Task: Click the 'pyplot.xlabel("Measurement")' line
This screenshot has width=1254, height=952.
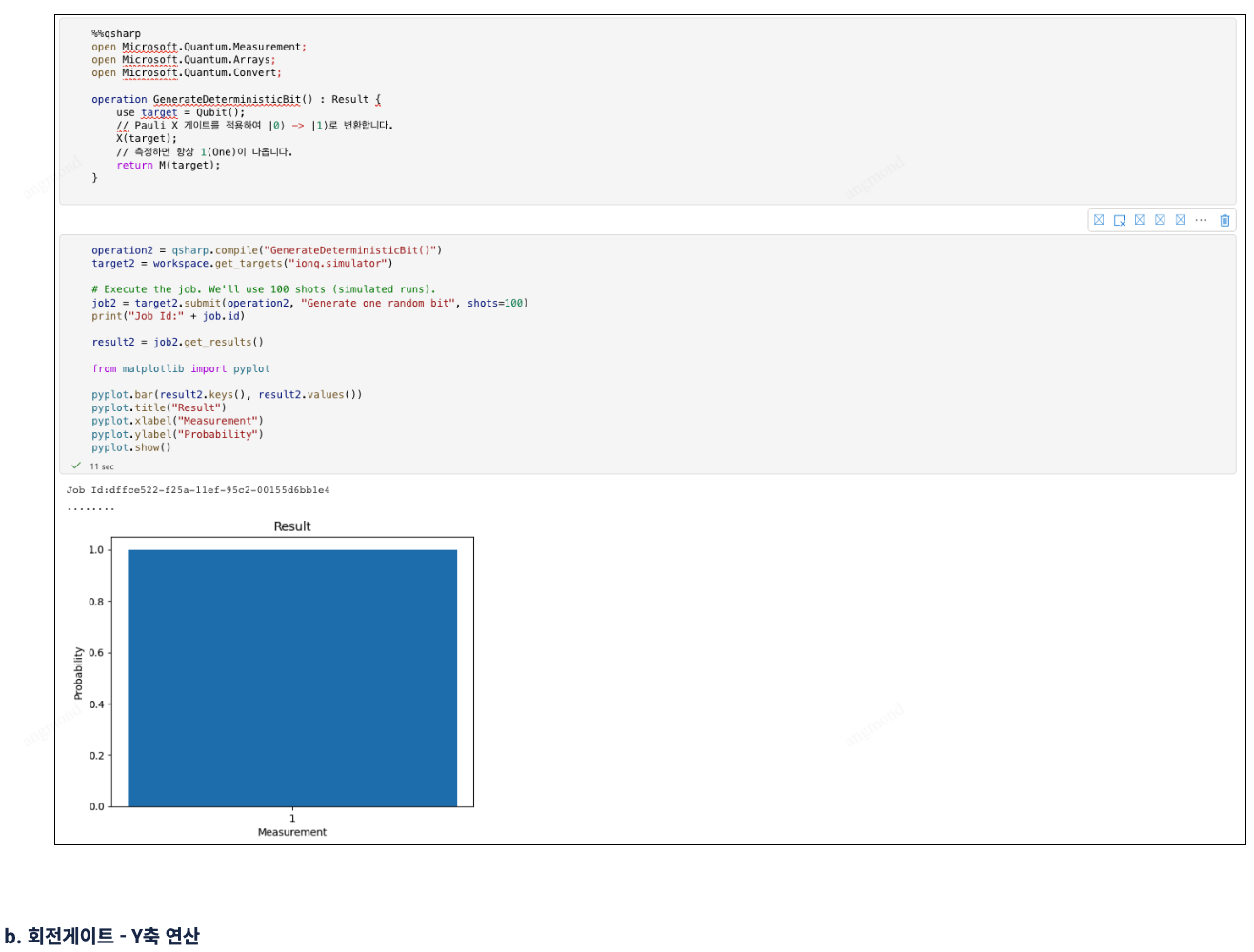Action: (x=178, y=421)
